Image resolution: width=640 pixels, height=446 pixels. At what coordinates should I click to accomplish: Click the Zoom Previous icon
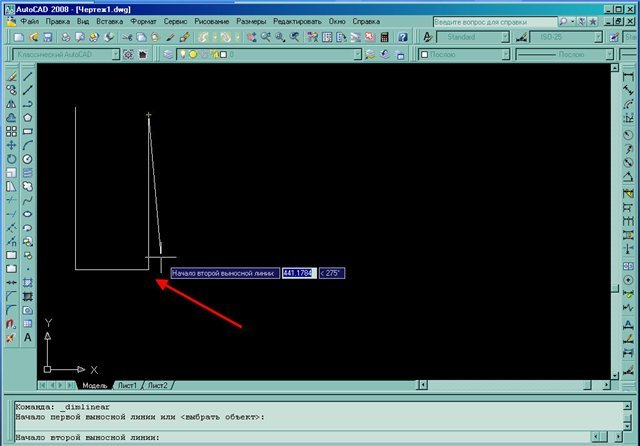click(x=294, y=38)
